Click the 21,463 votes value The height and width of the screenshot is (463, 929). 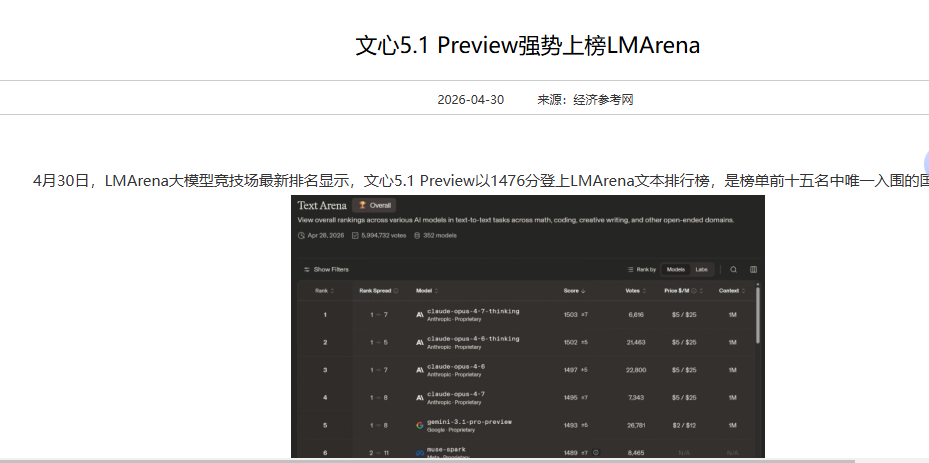[636, 343]
